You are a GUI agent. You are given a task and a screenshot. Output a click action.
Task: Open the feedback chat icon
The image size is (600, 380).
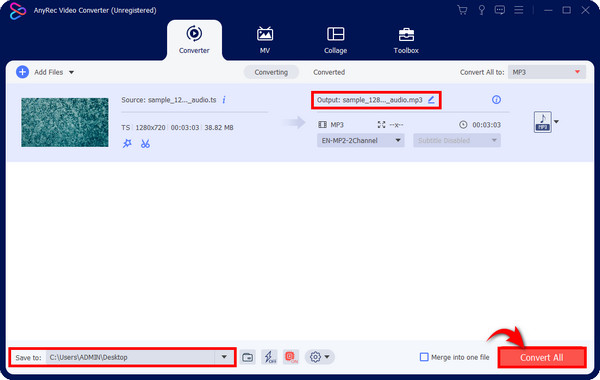tap(499, 10)
